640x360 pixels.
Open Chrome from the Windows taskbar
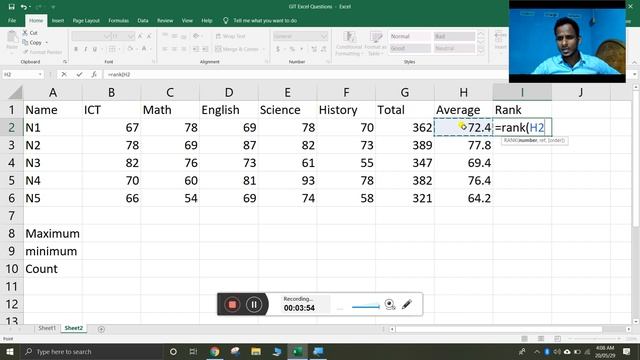pos(214,351)
